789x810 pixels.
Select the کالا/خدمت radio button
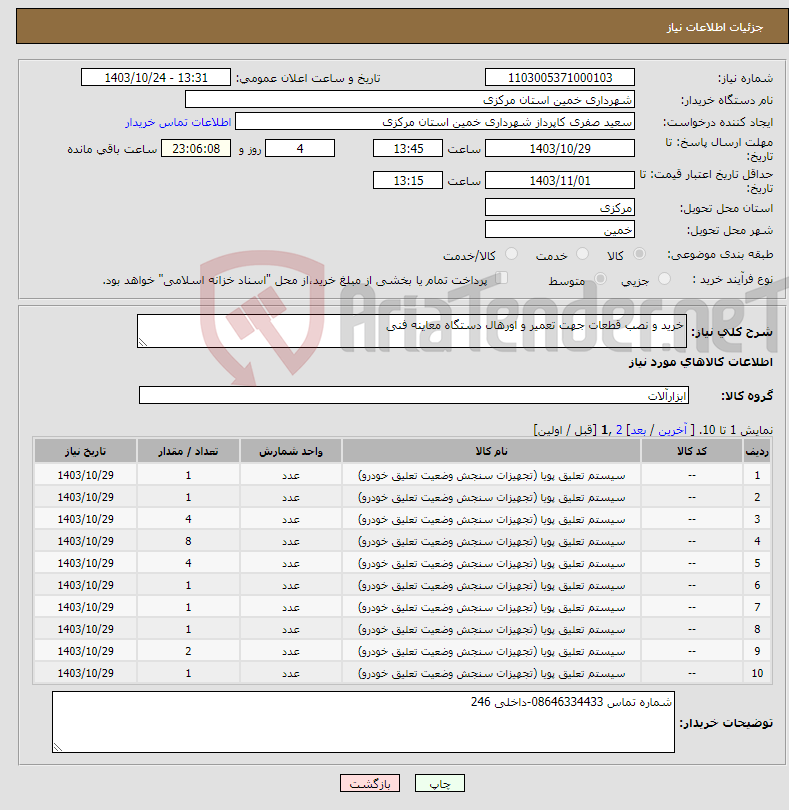coord(511,254)
